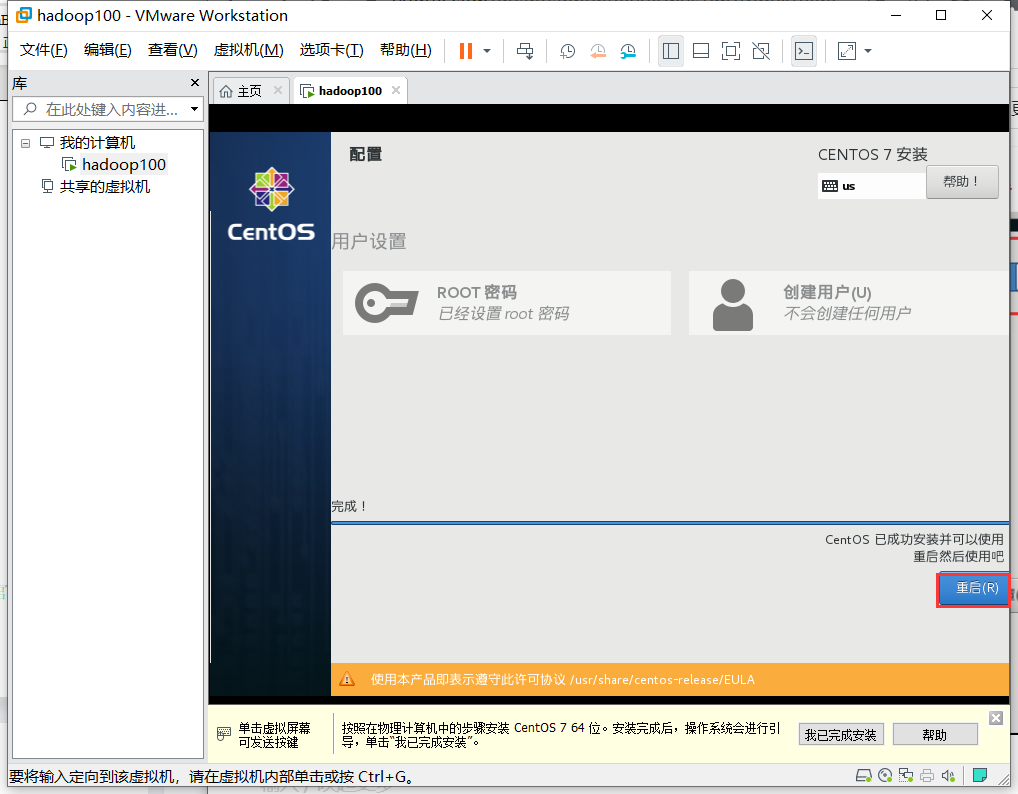Toggle the console view button
1018x794 pixels.
[804, 51]
